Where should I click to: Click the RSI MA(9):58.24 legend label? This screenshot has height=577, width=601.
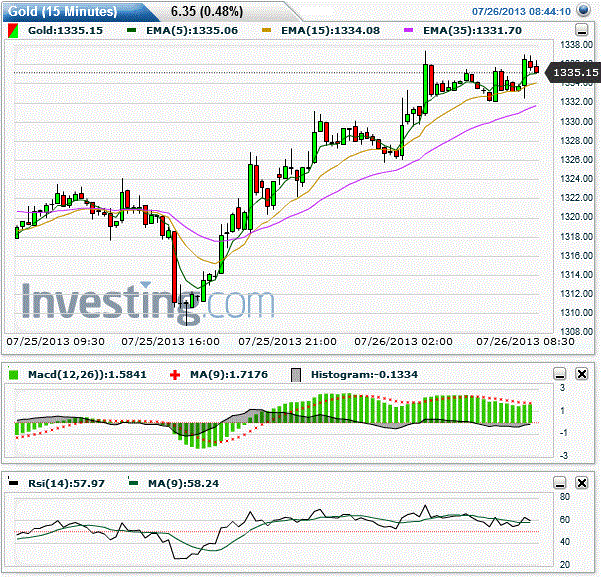pyautogui.click(x=183, y=483)
